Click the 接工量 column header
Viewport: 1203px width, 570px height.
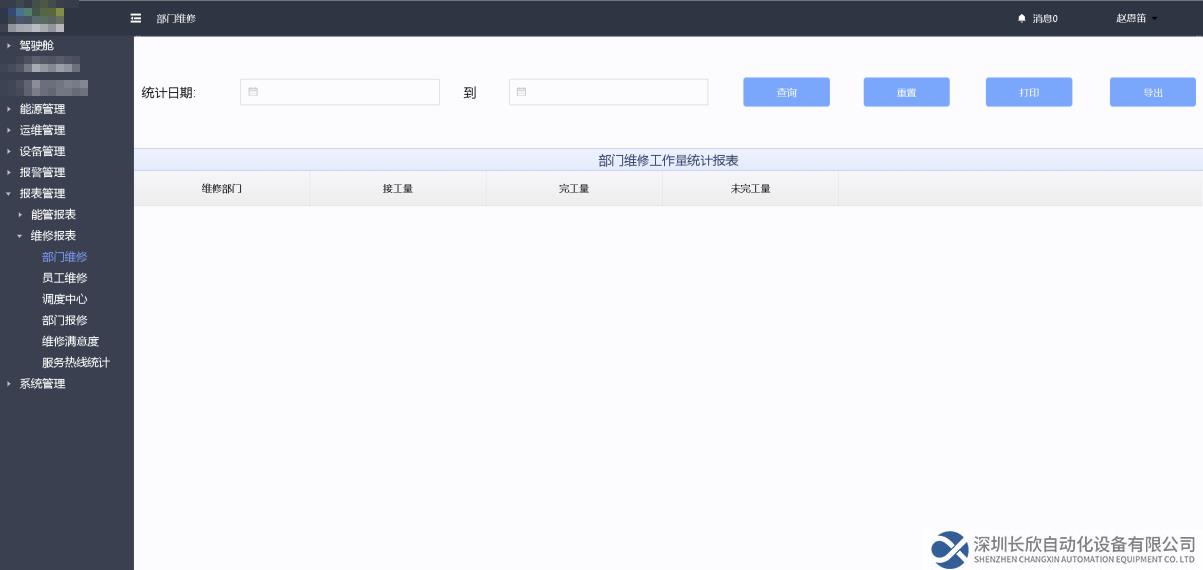tap(397, 189)
